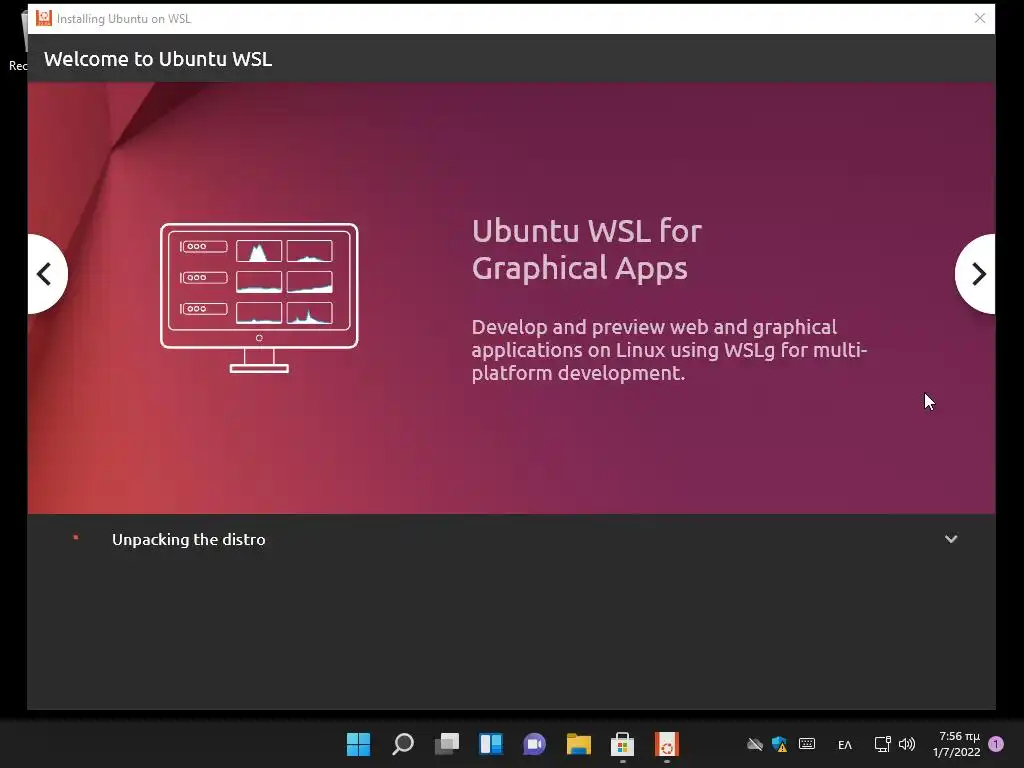The height and width of the screenshot is (768, 1024).
Task: Open taskbar Search magnifier
Action: [x=402, y=744]
